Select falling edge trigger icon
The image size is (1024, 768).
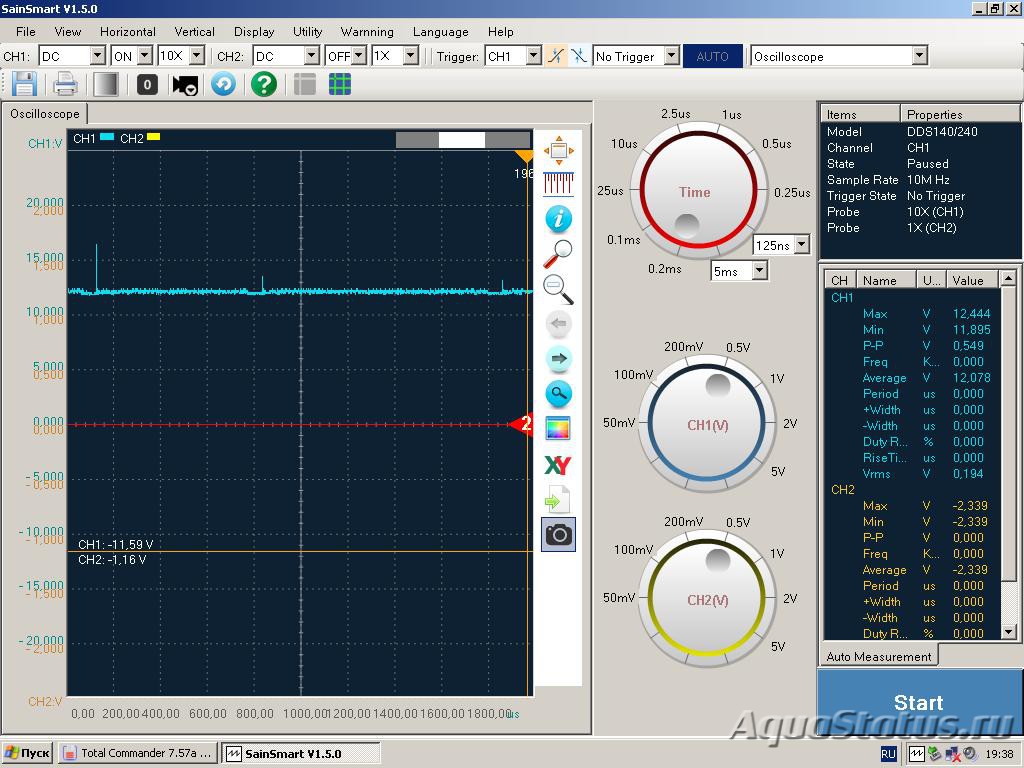tap(579, 56)
